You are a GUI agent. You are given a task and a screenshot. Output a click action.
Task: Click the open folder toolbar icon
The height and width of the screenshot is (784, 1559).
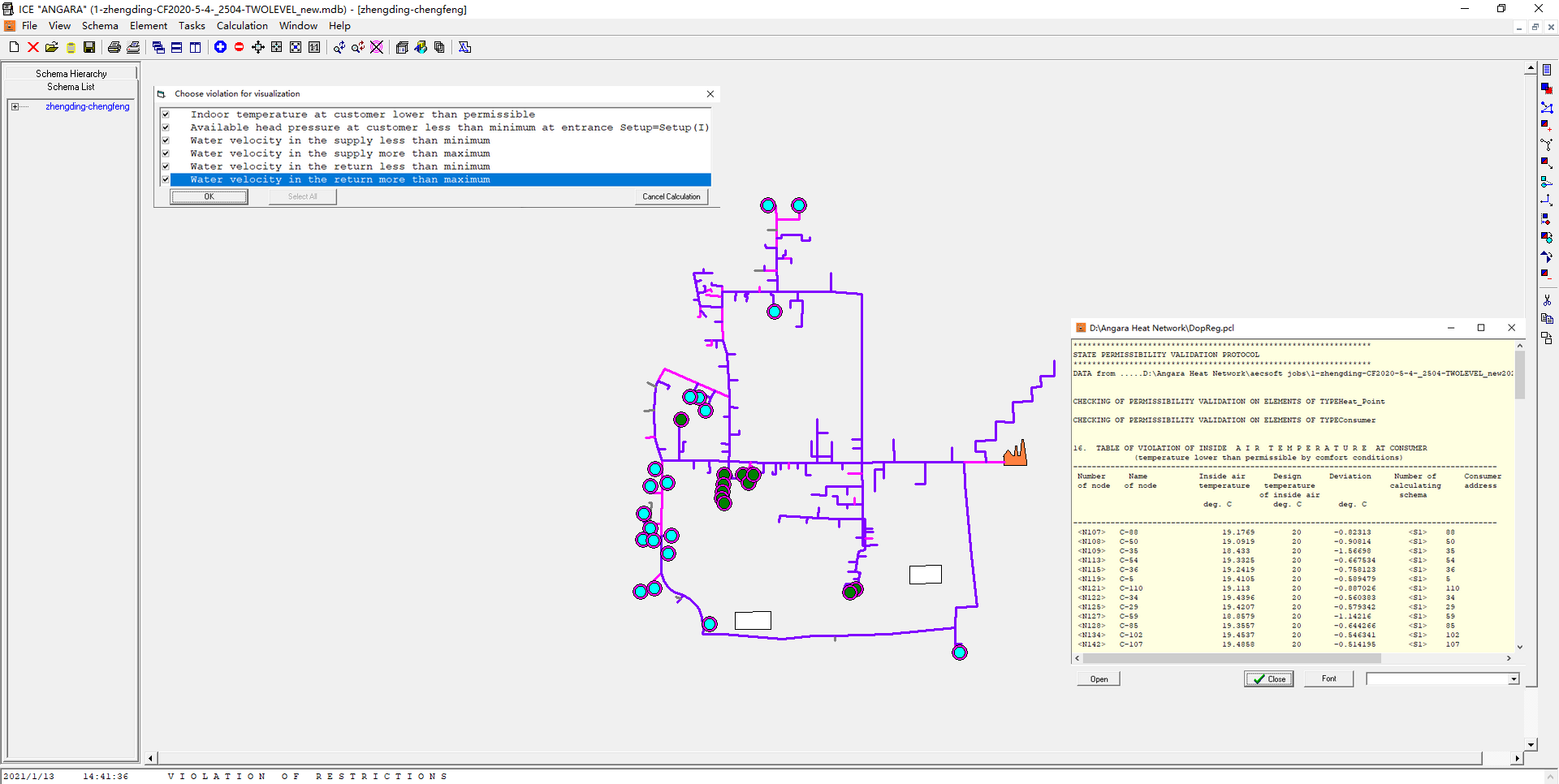(52, 47)
